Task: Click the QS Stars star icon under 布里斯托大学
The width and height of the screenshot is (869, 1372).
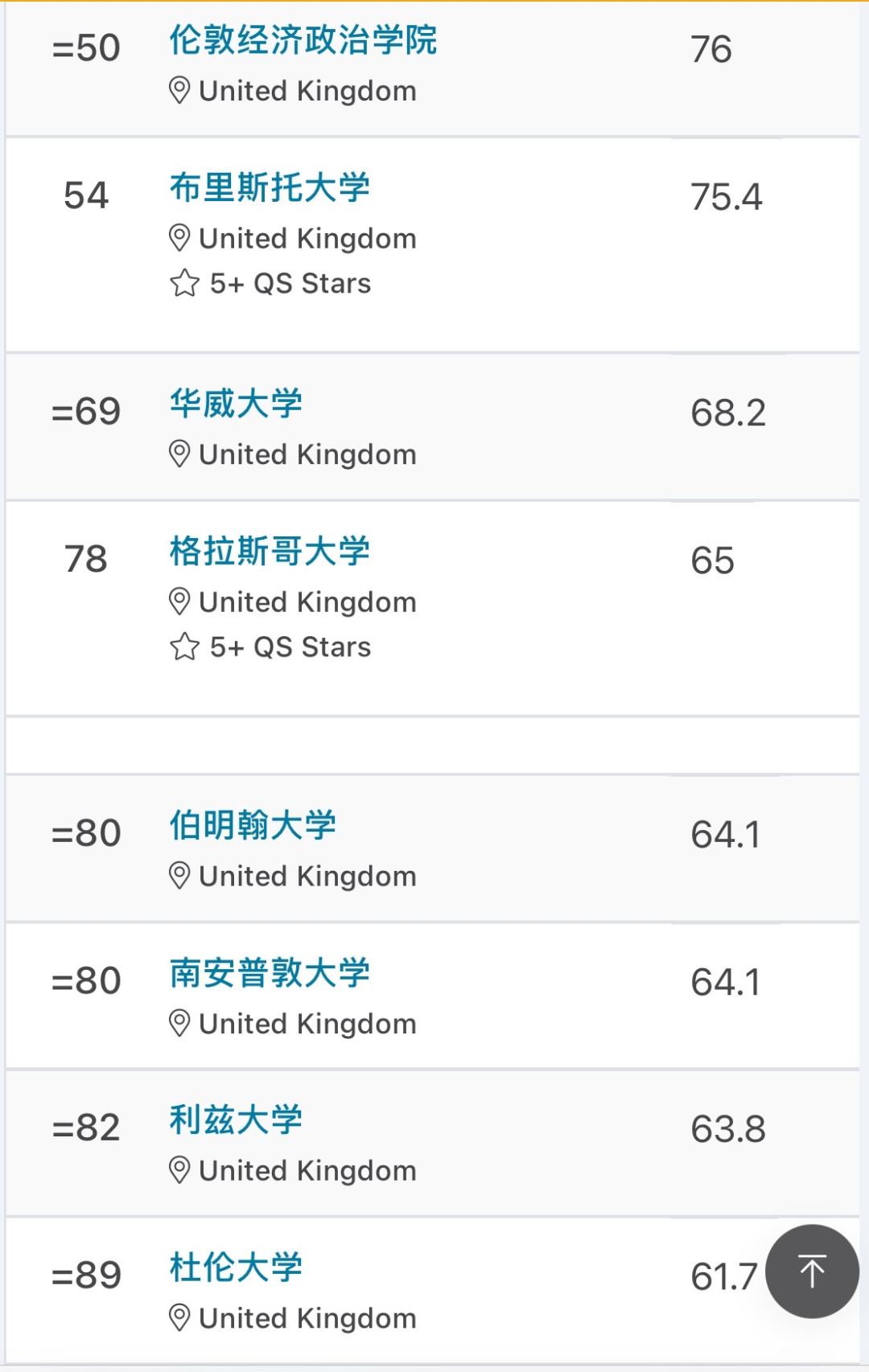Action: pyautogui.click(x=184, y=283)
